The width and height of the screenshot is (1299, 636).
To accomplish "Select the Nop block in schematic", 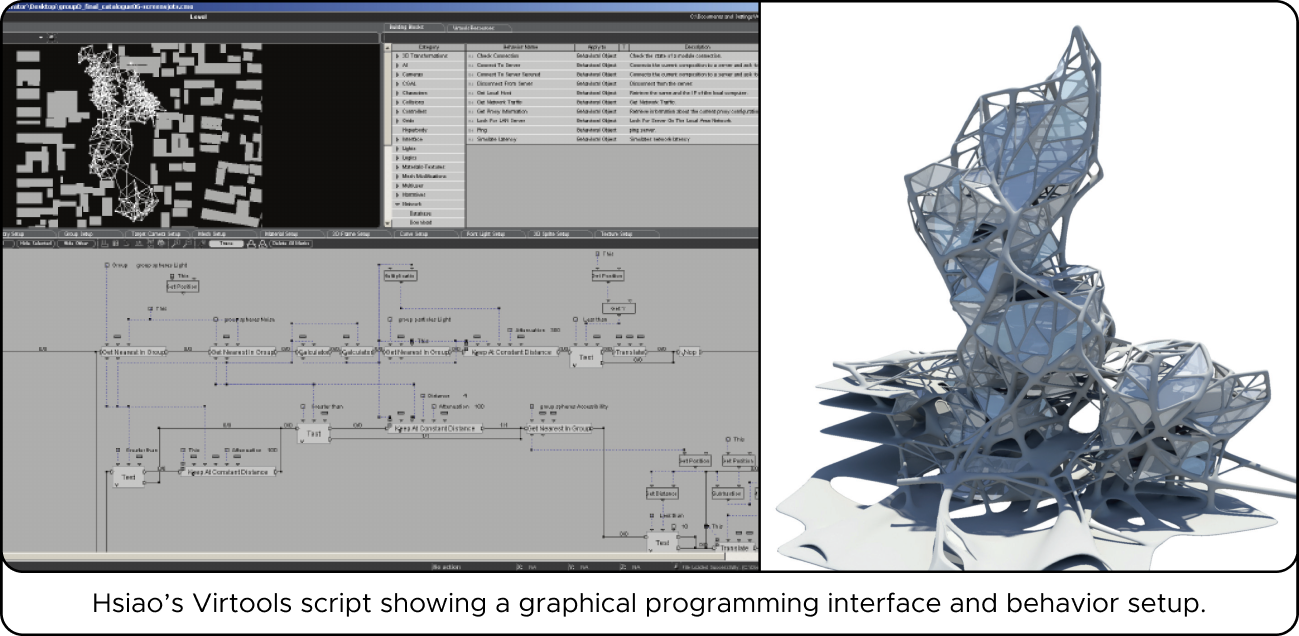I will [689, 353].
